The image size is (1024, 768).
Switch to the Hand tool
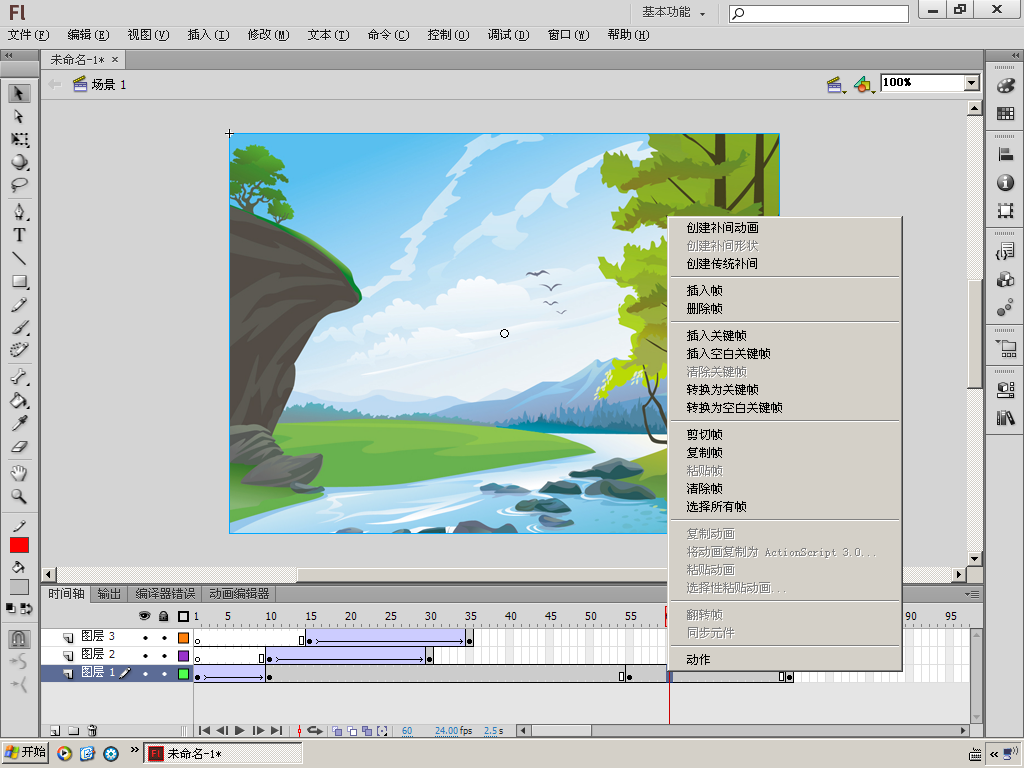[19, 473]
